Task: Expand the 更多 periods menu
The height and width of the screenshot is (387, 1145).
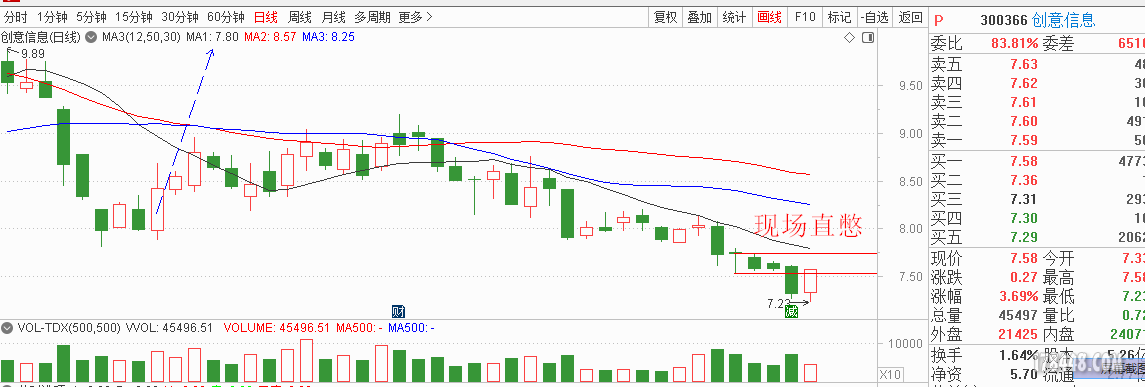Action: pos(415,17)
